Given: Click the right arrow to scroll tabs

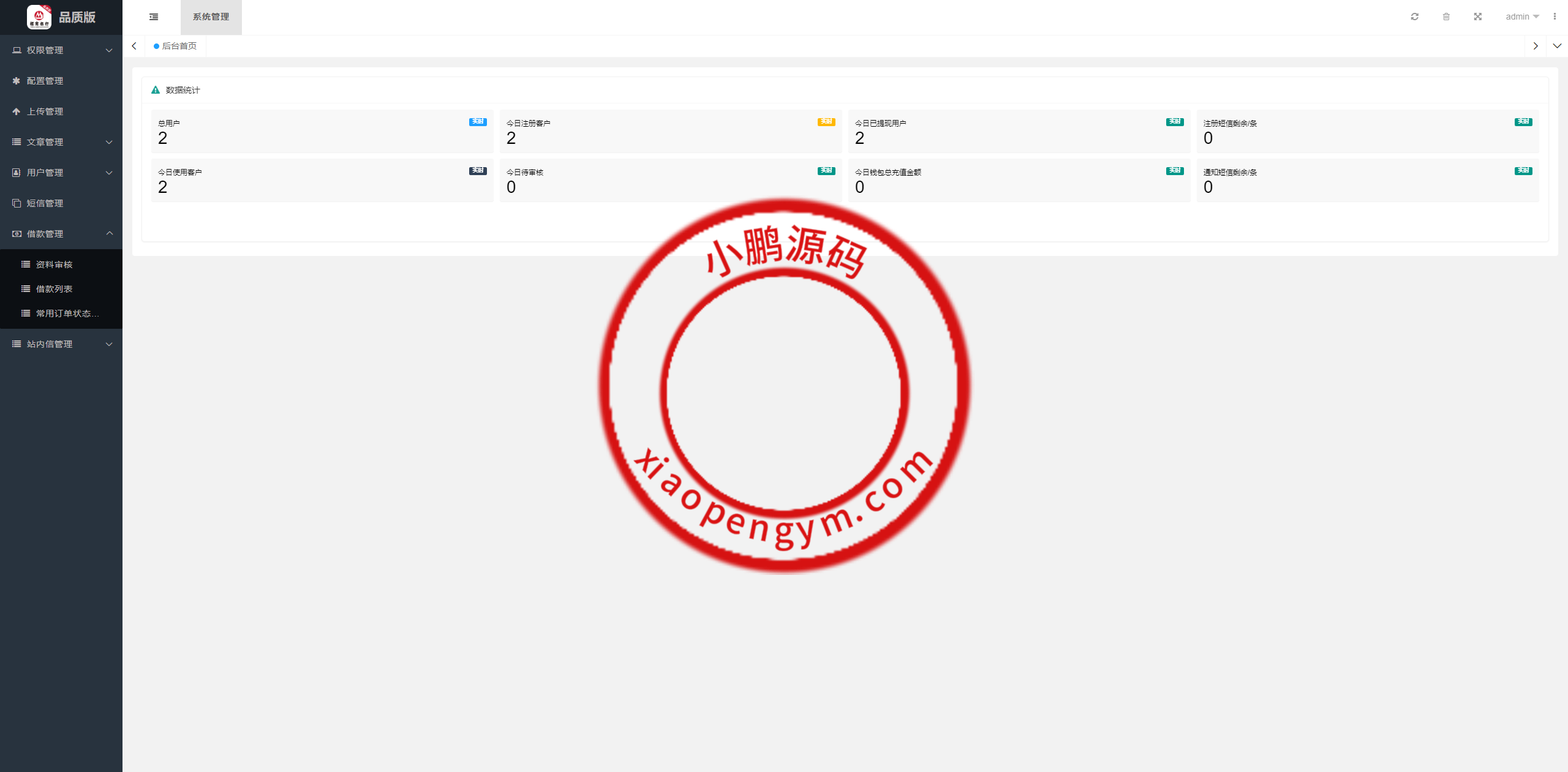Looking at the screenshot, I should tap(1536, 45).
